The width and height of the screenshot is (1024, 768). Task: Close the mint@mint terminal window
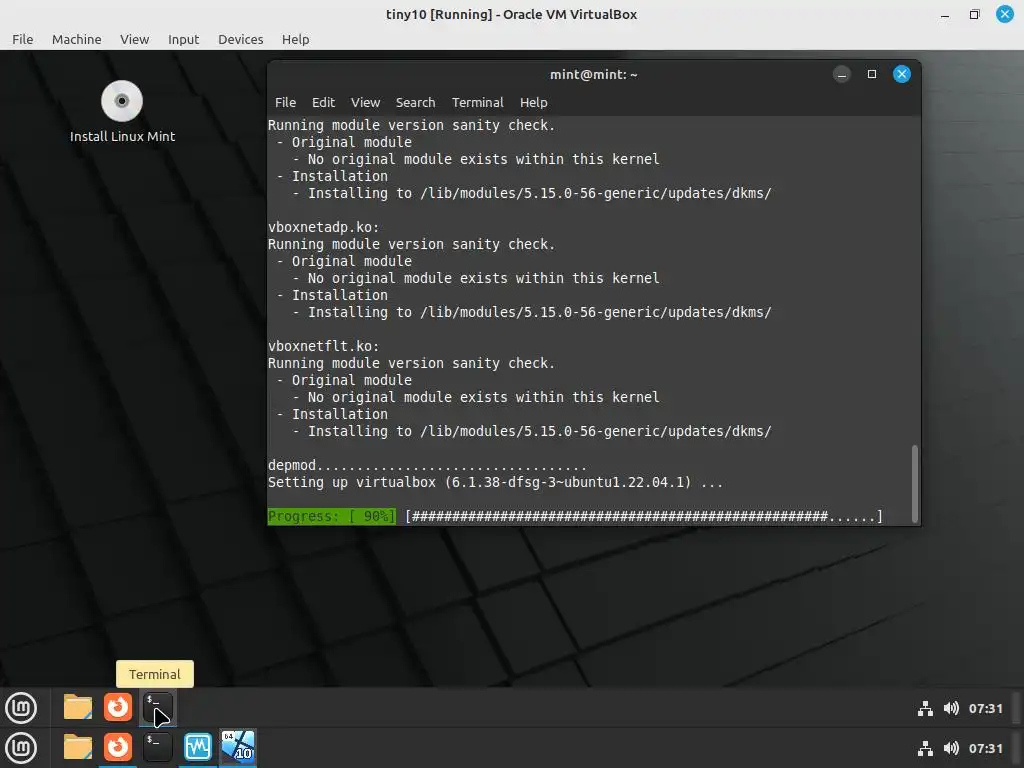[x=902, y=74]
